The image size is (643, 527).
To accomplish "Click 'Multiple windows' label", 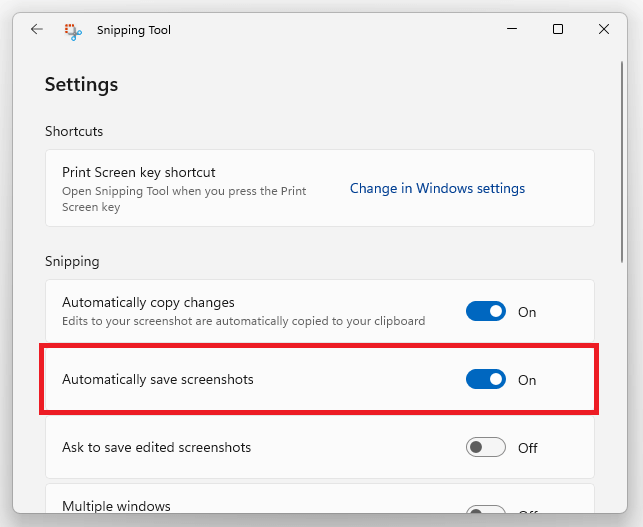I will click(116, 506).
